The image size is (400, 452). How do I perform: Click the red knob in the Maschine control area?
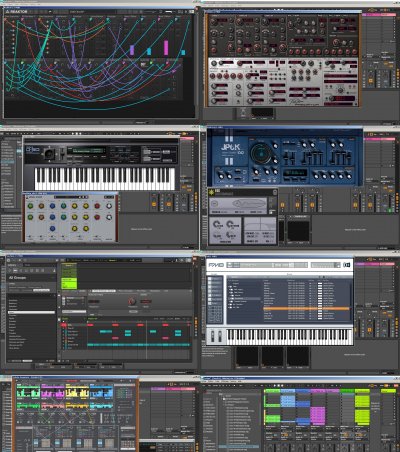point(132,302)
